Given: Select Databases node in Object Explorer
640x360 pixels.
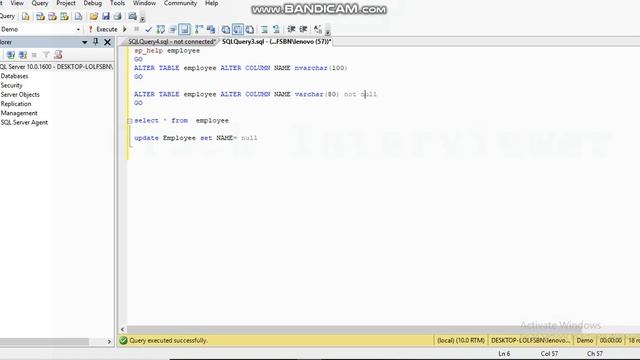Looking at the screenshot, I should click(x=14, y=76).
